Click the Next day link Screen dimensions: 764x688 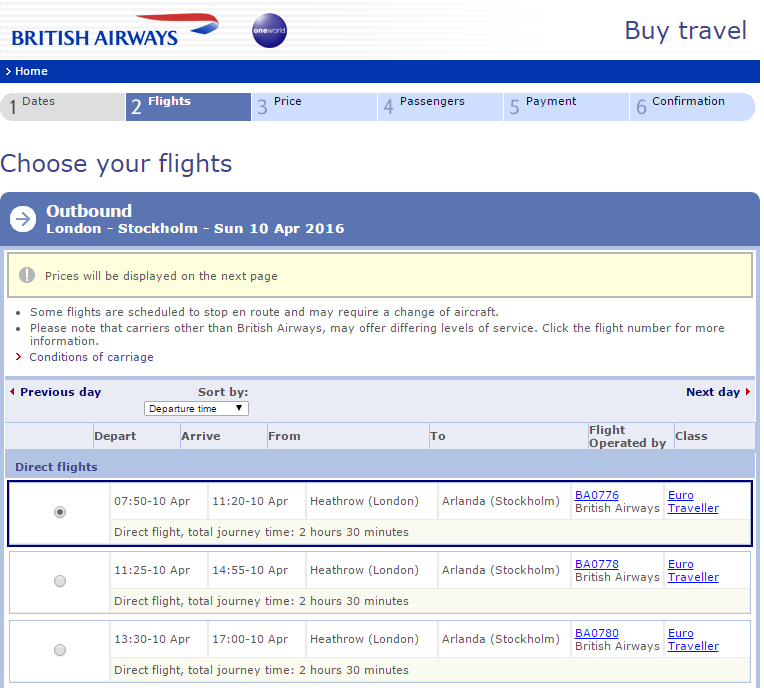coord(712,392)
